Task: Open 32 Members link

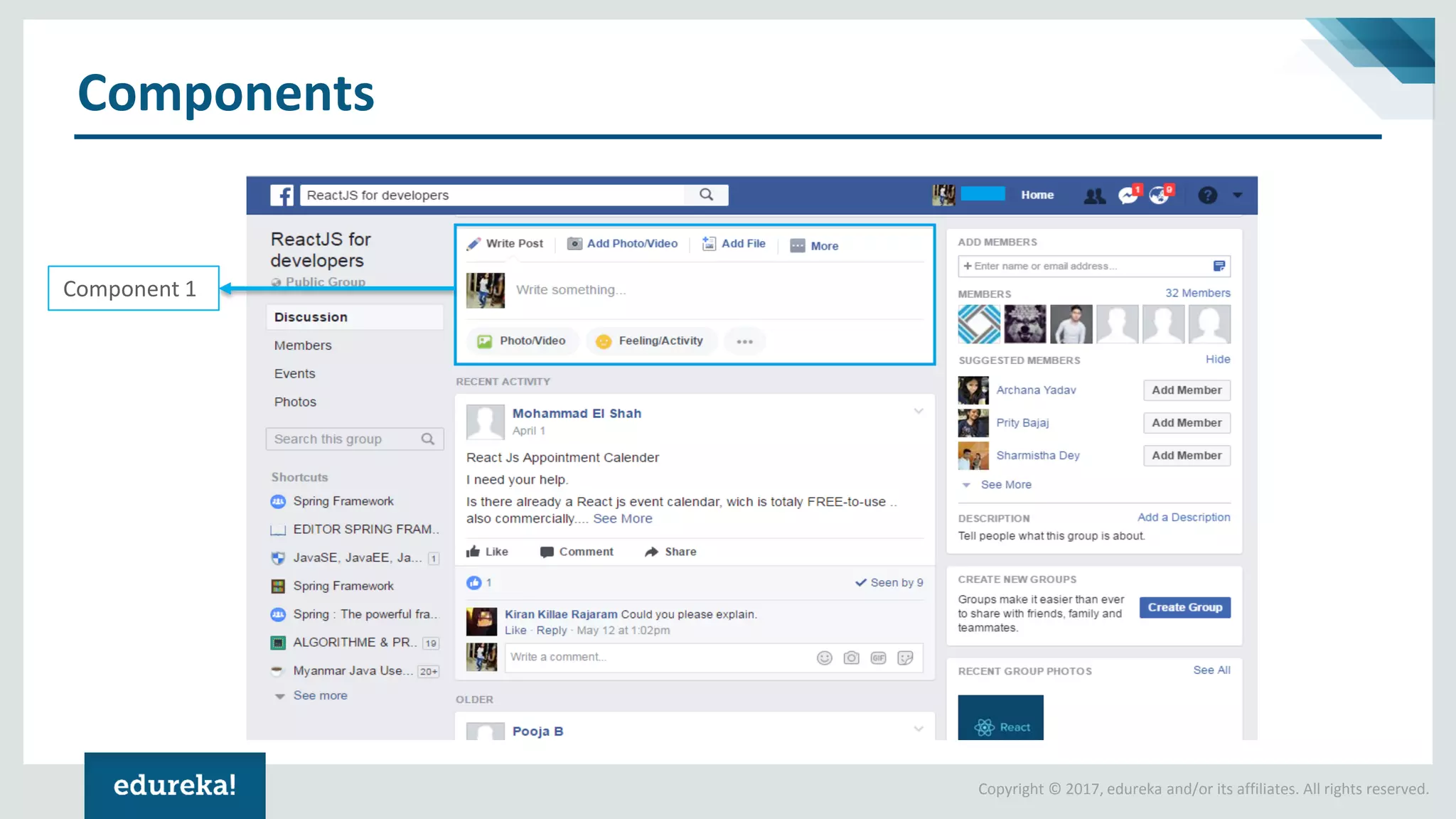Action: [x=1197, y=294]
